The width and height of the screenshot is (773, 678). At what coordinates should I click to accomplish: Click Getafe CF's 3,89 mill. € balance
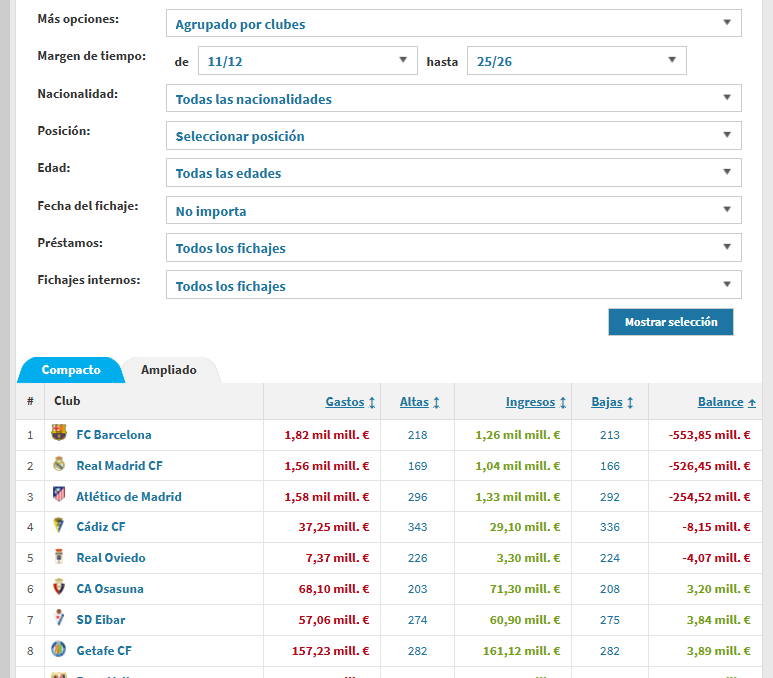tap(719, 651)
